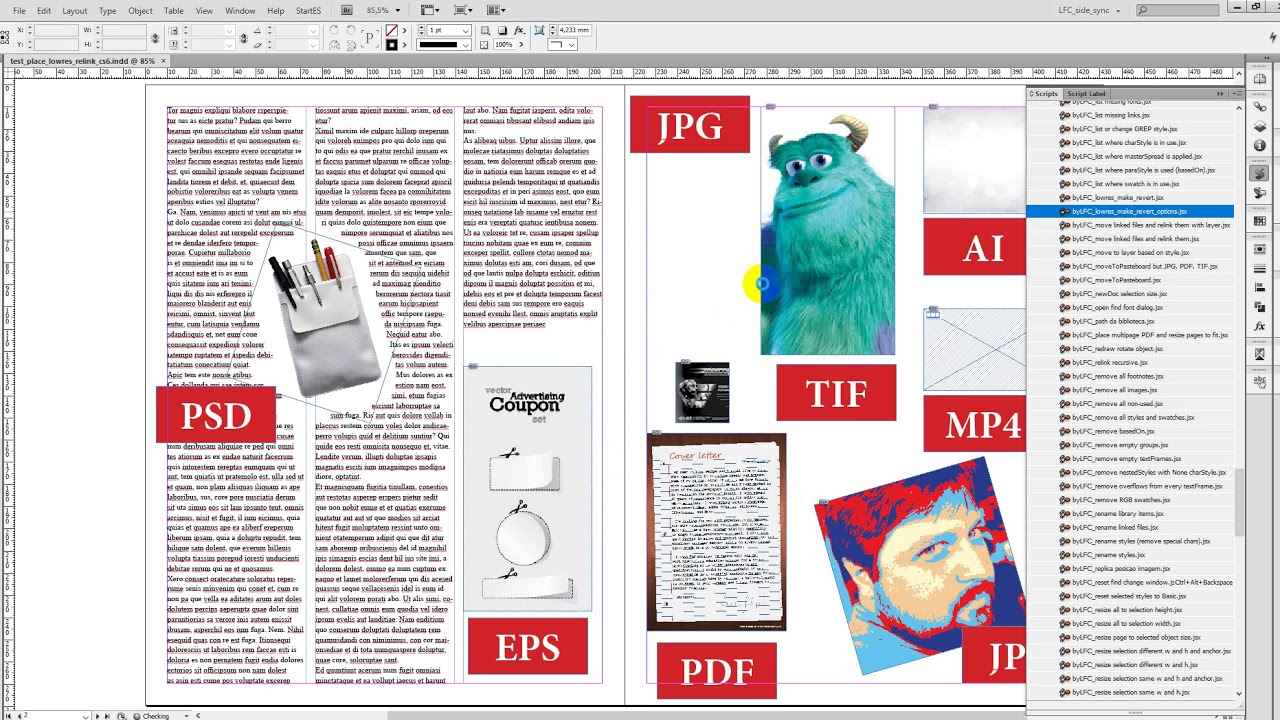Image resolution: width=1280 pixels, height=720 pixels.
Task: Open the page number dropdown in status bar
Action: pos(84,716)
